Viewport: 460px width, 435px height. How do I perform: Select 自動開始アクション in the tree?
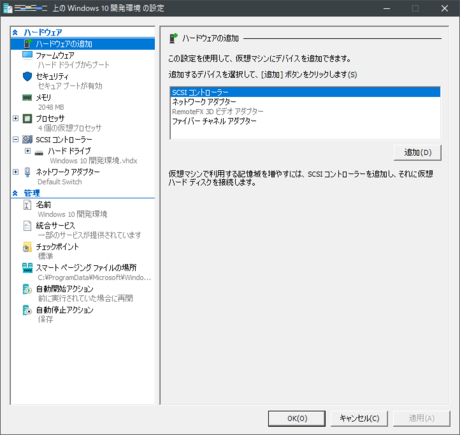[x=65, y=289]
